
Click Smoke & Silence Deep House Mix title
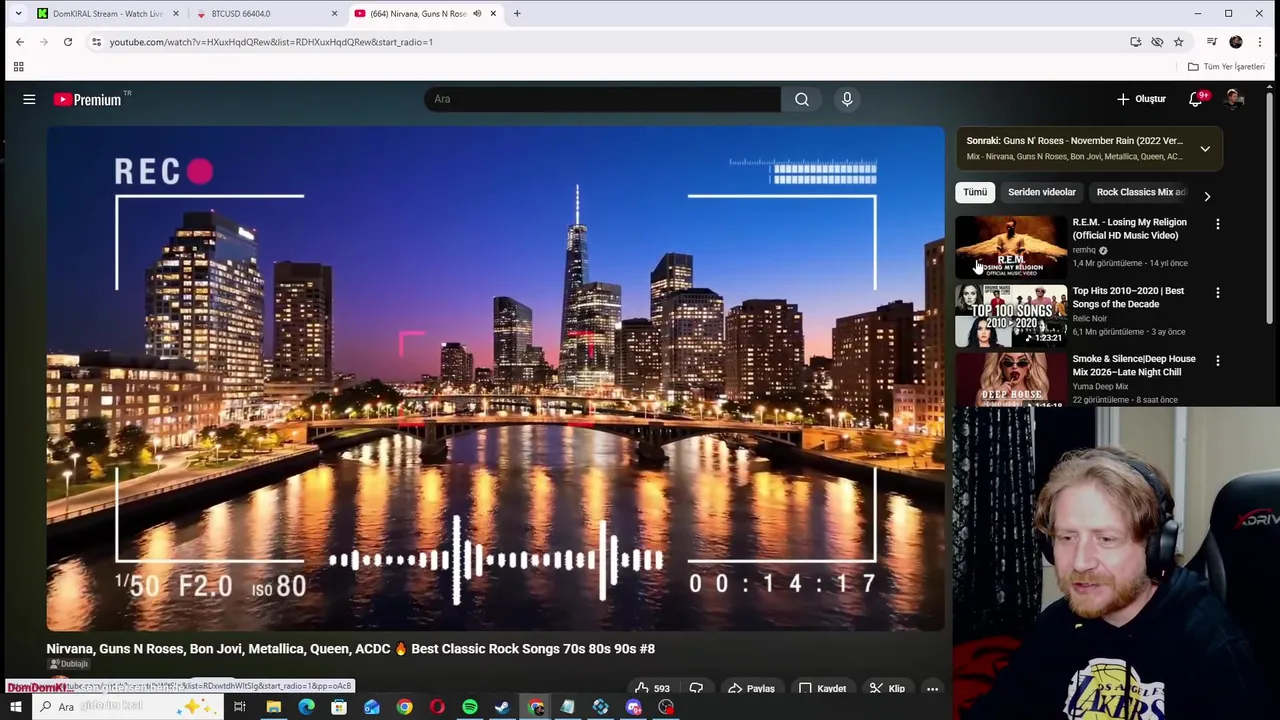(1134, 365)
